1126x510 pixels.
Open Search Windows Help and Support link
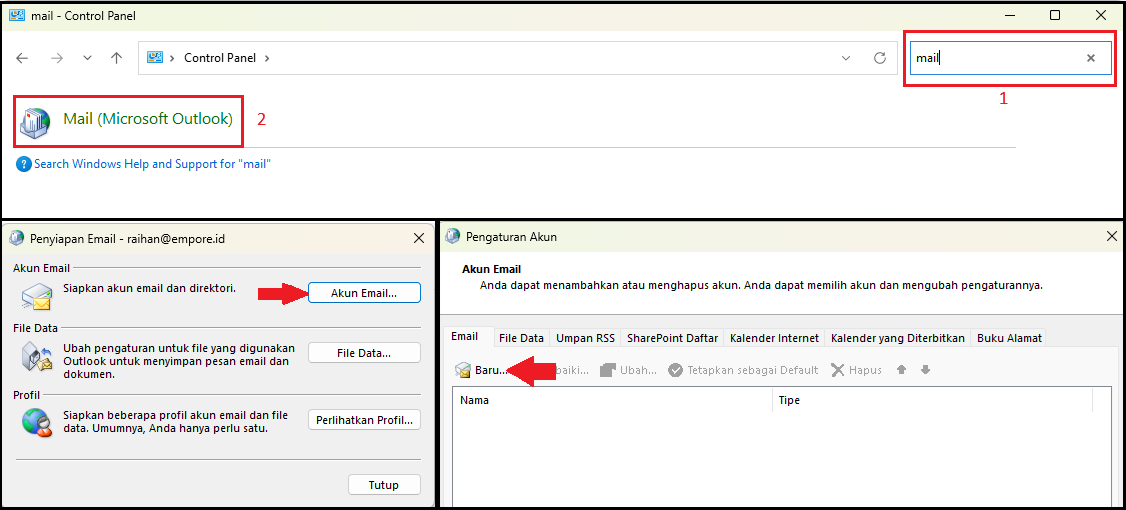point(152,164)
